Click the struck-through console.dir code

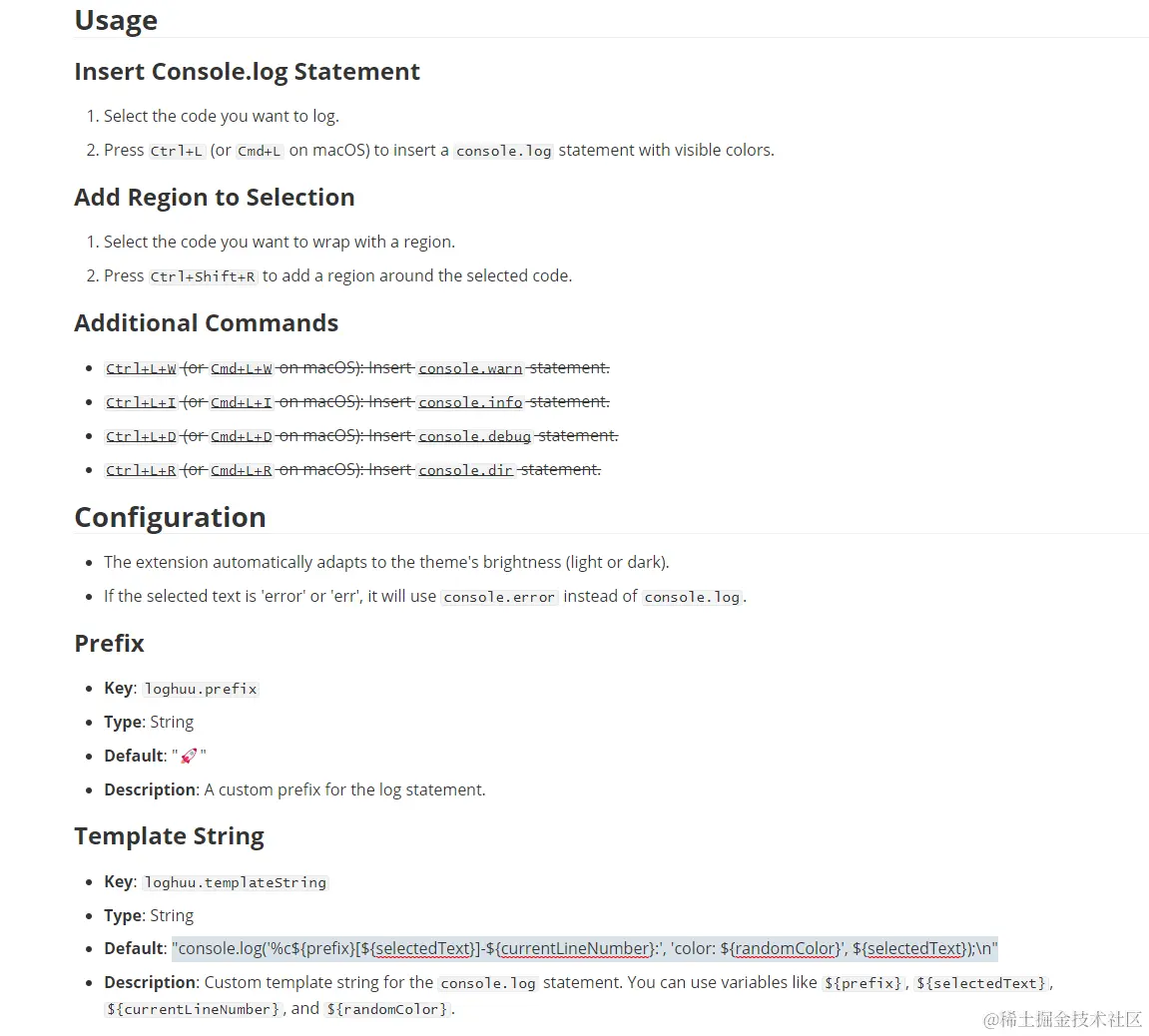(x=466, y=470)
